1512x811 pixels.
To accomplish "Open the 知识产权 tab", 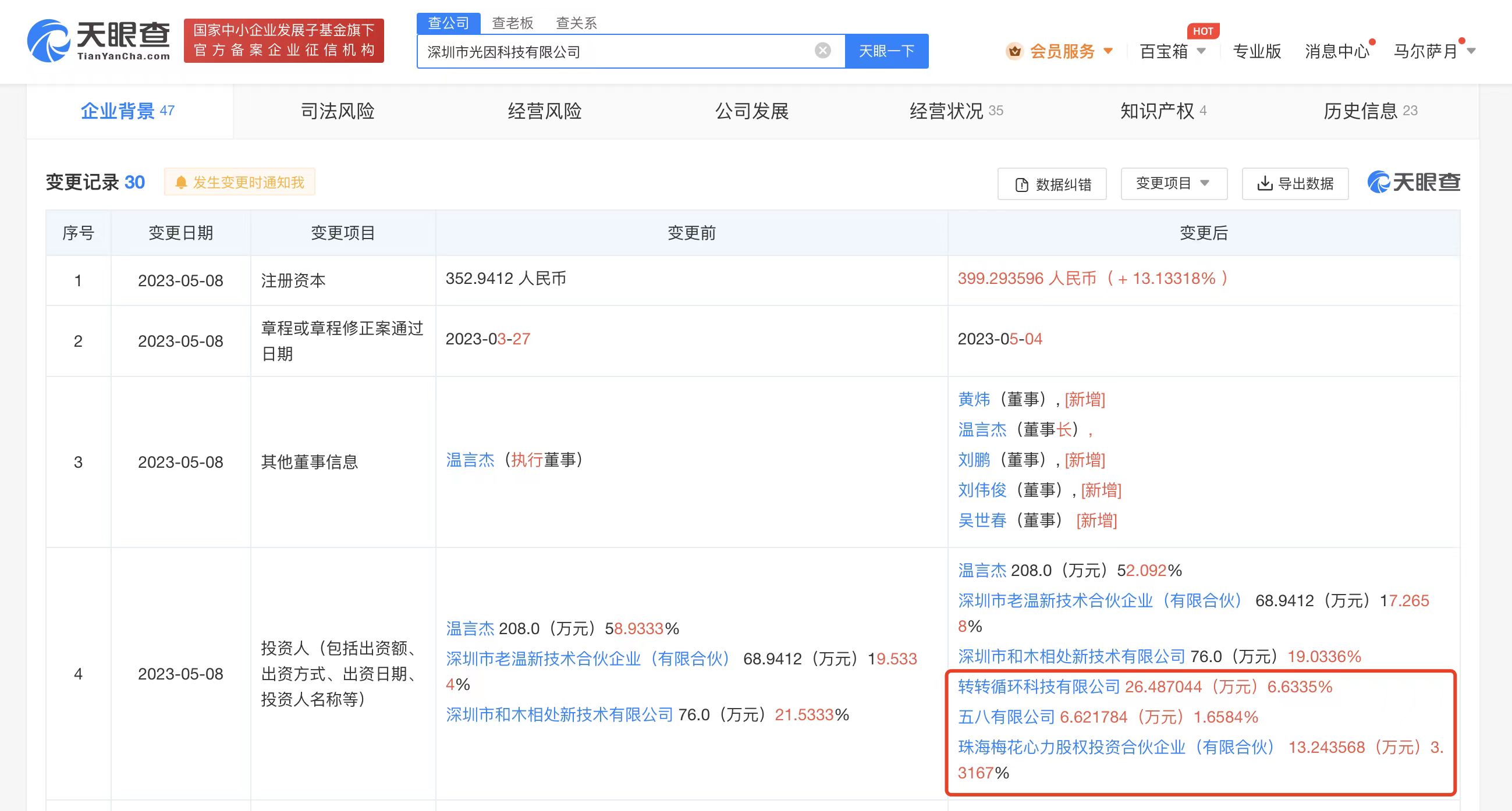I will (1163, 111).
